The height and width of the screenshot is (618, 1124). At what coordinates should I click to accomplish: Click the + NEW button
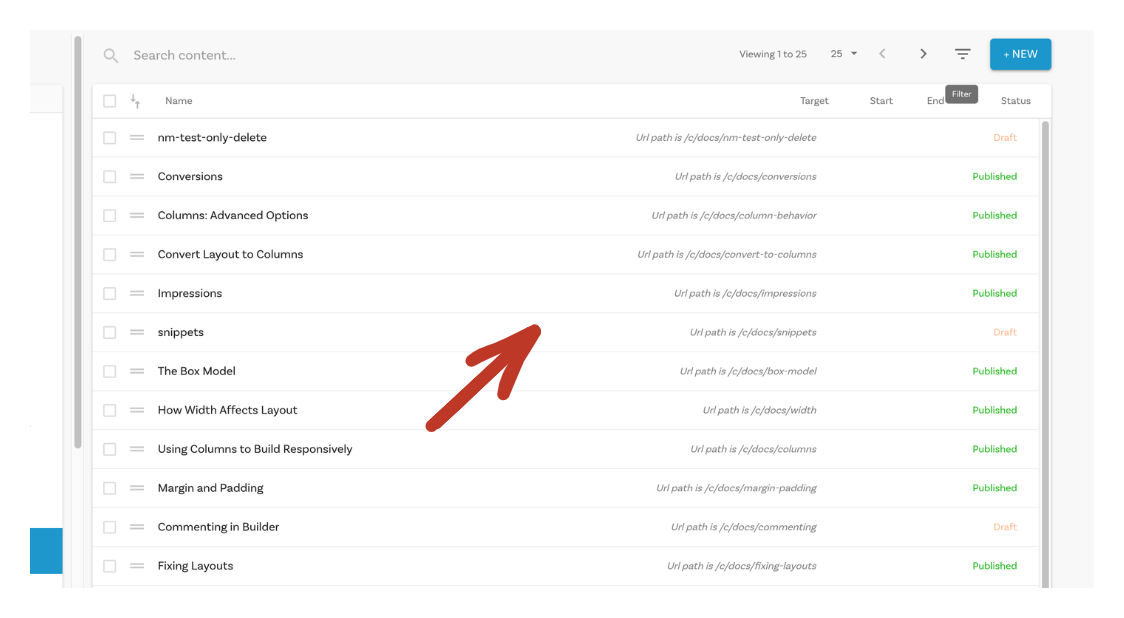click(1020, 54)
